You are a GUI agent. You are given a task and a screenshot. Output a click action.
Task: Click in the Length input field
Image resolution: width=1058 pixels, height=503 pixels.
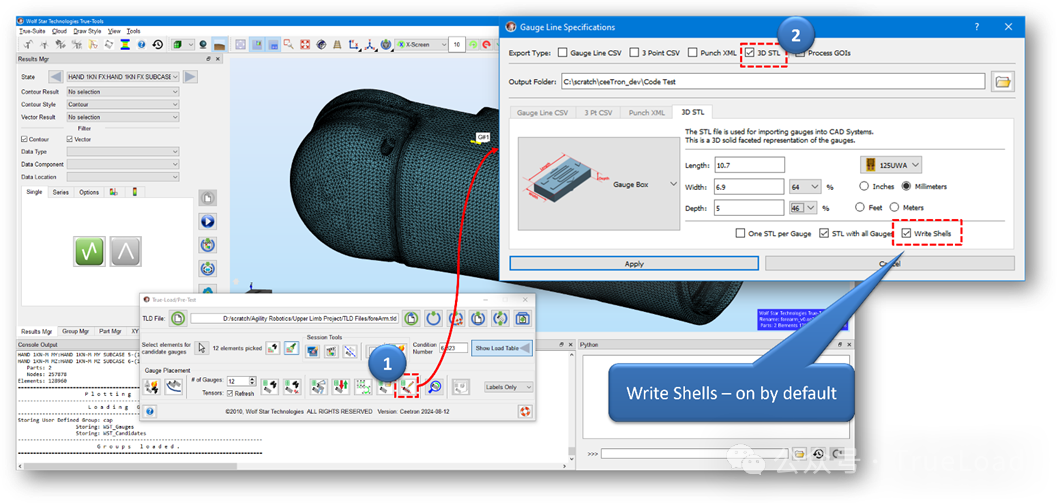[749, 165]
